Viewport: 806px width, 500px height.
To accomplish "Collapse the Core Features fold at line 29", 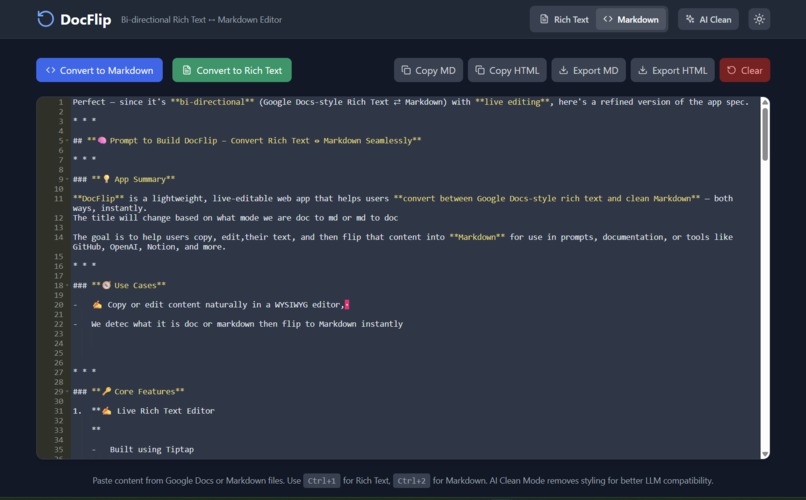I will [x=67, y=392].
